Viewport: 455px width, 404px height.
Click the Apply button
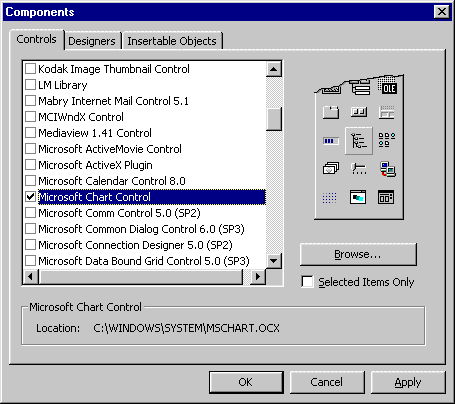click(408, 382)
